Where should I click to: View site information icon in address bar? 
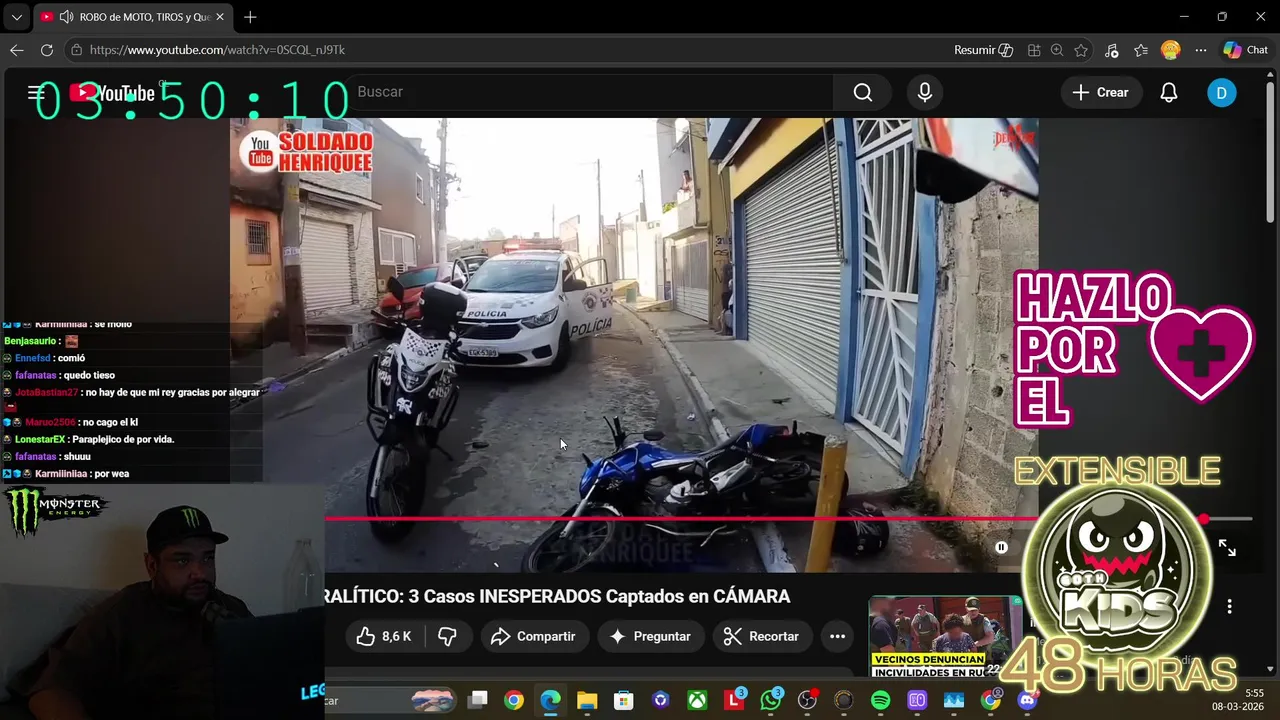pos(76,50)
